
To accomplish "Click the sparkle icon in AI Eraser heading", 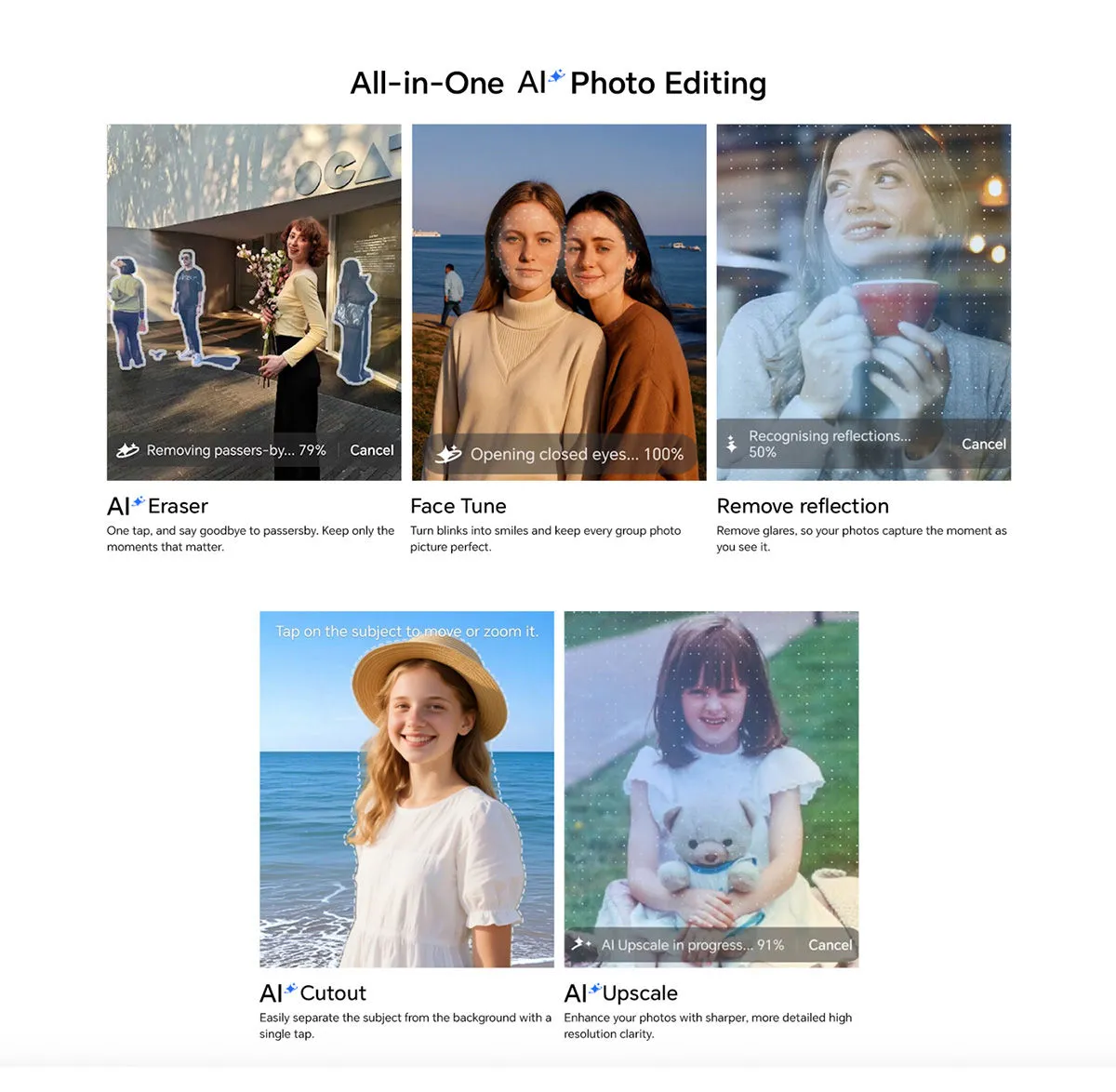I will click(x=138, y=502).
